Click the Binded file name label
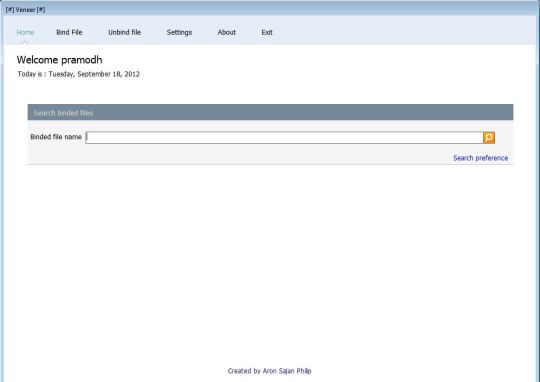The width and height of the screenshot is (540, 382). (x=56, y=137)
